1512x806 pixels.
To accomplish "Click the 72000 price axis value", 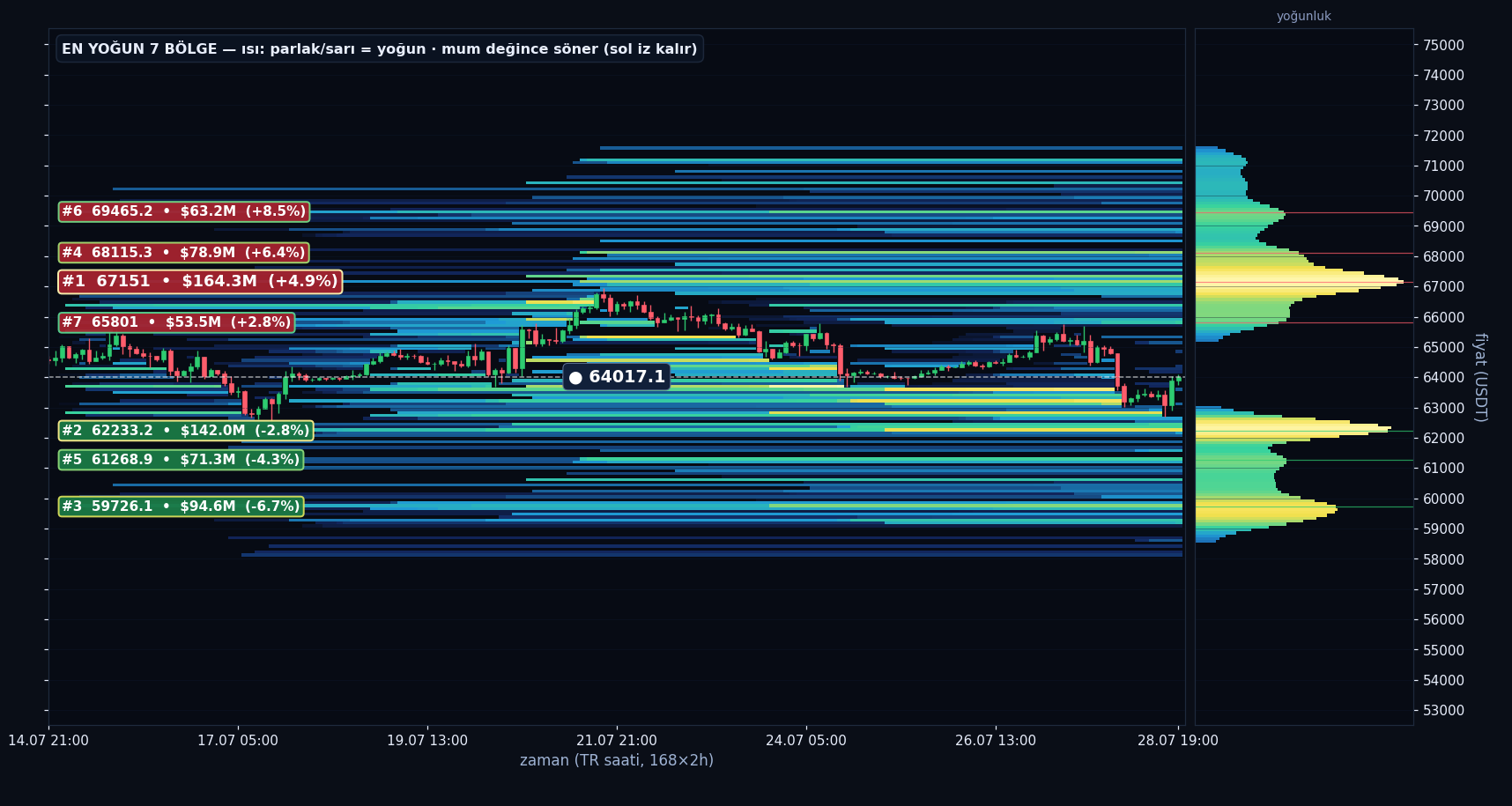I will [1443, 136].
